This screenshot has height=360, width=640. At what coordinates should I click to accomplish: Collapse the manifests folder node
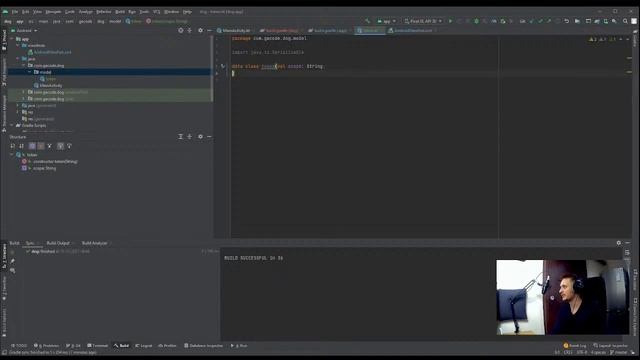(18, 46)
